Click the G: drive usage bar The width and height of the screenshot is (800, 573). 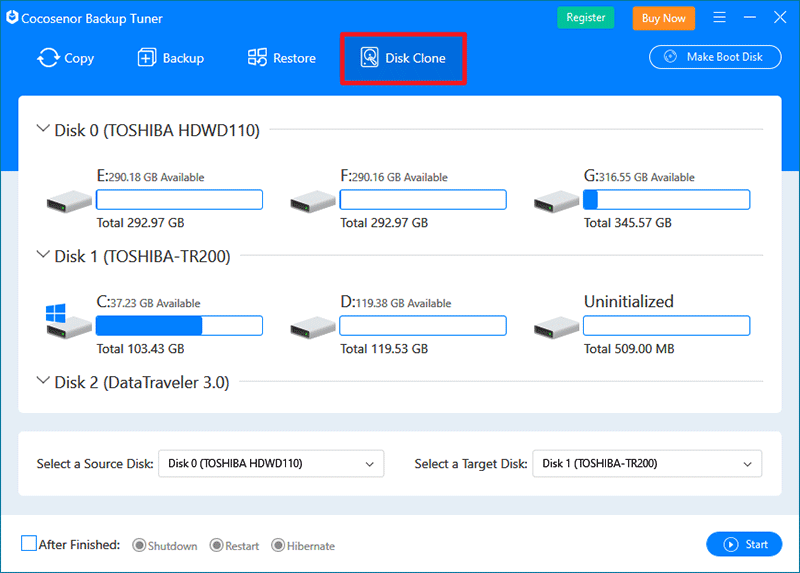667,200
